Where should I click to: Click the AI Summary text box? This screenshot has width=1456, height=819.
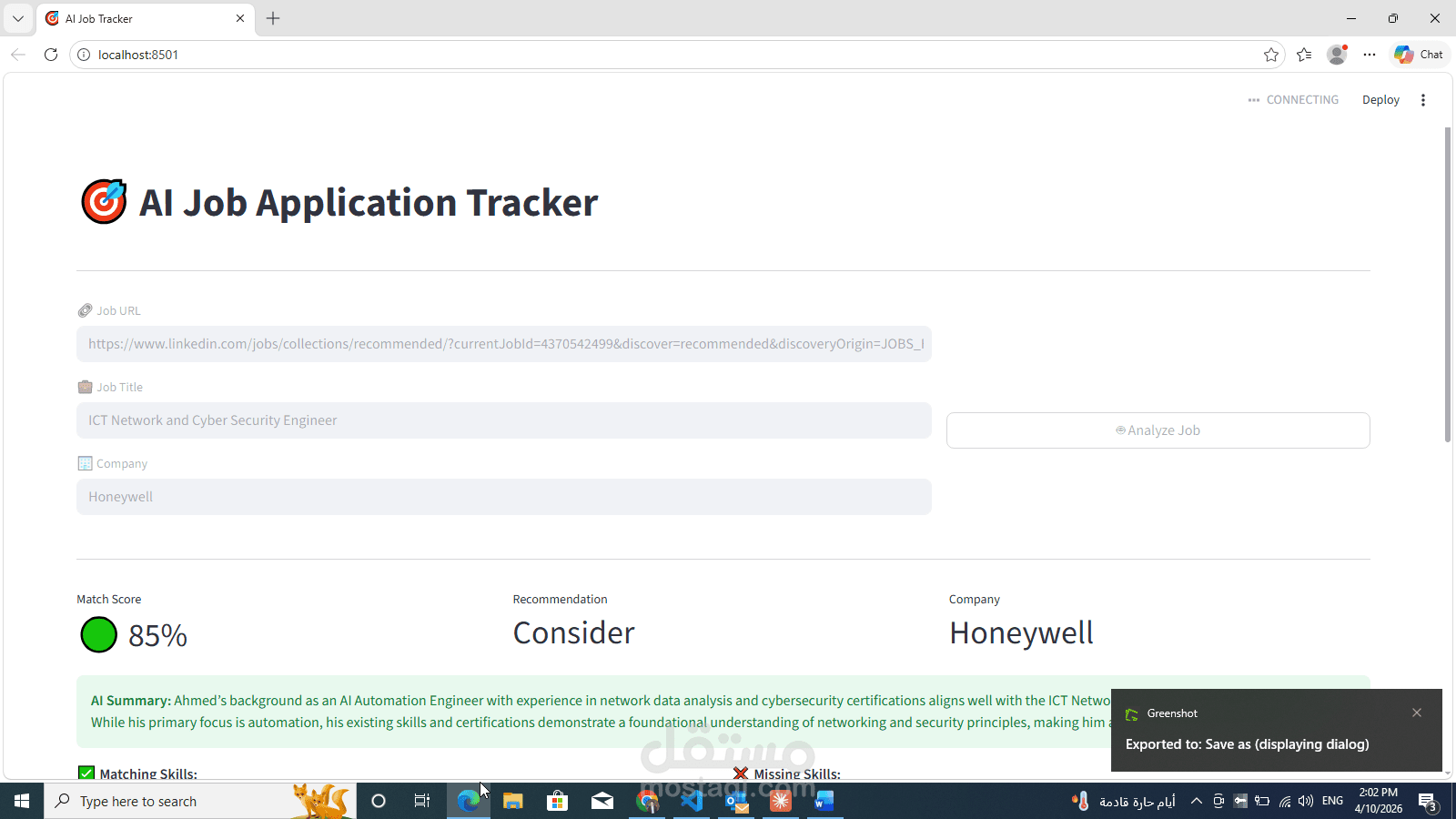click(x=723, y=712)
